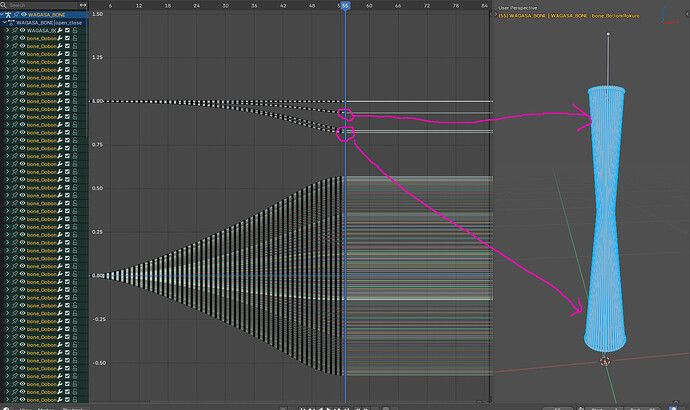Open the graph editor sidebar arrow
690x410 pixels.
click(490, 15)
